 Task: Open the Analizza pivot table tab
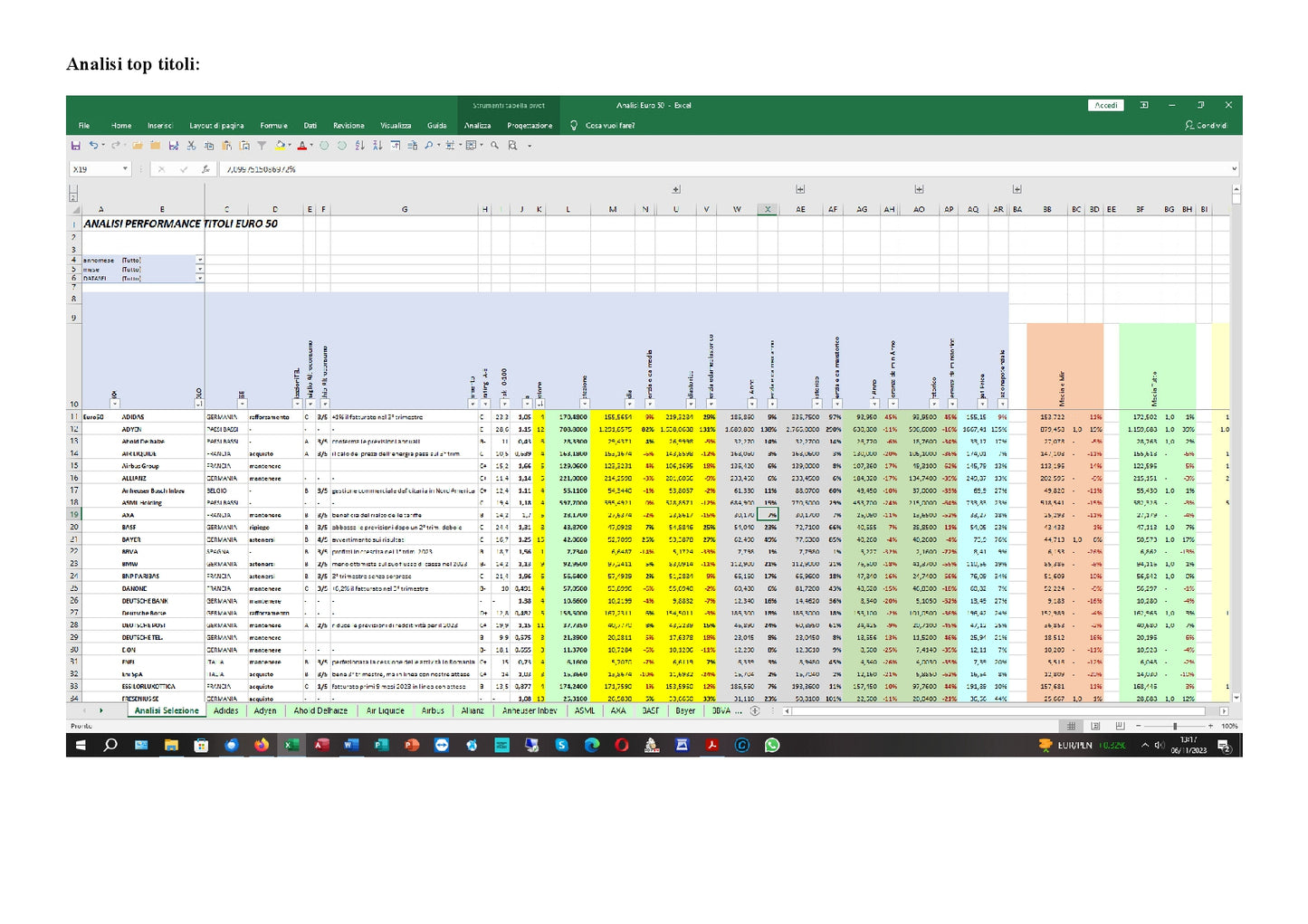pyautogui.click(x=478, y=126)
